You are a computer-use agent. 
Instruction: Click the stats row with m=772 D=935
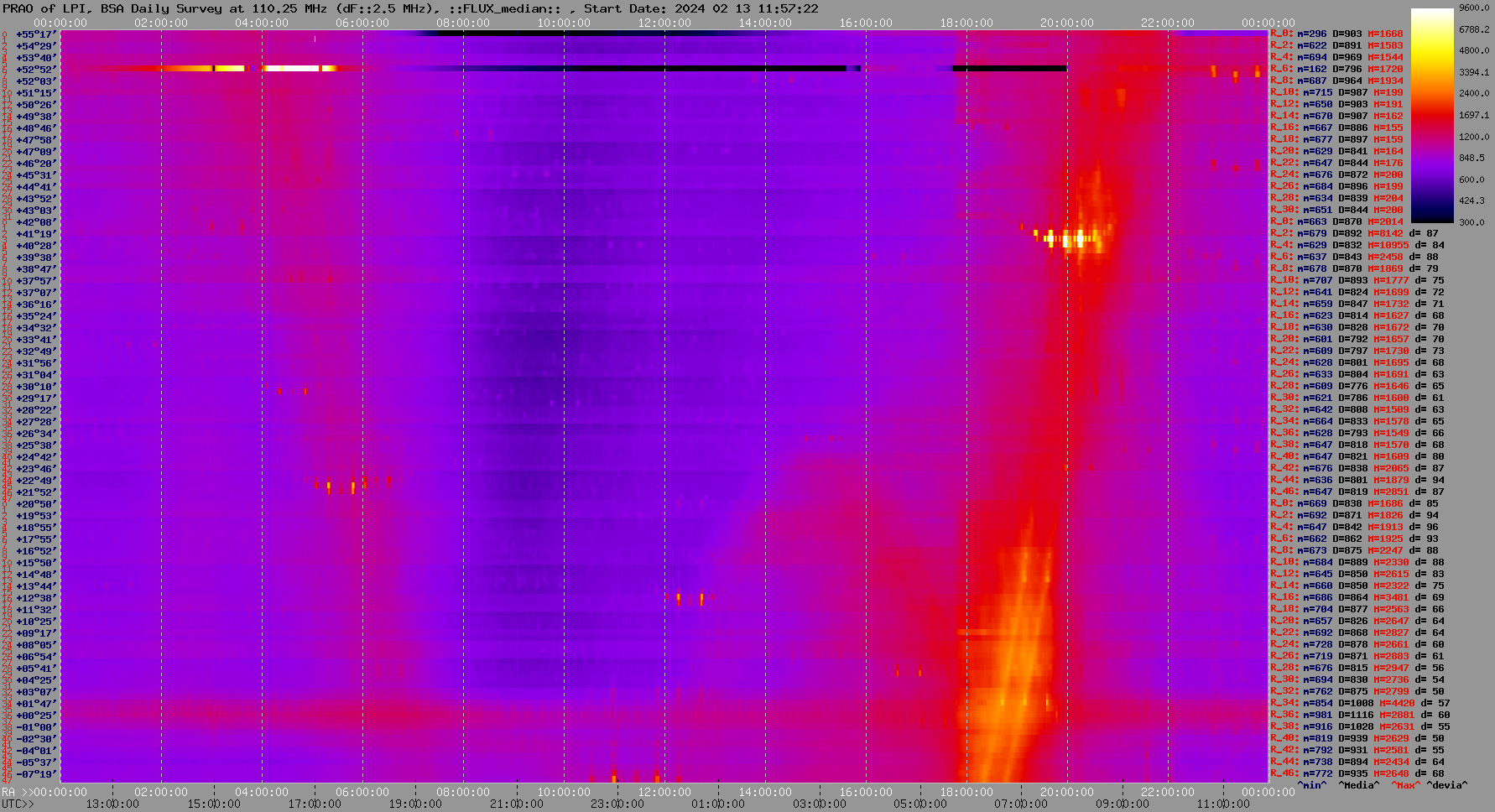[x=1357, y=773]
